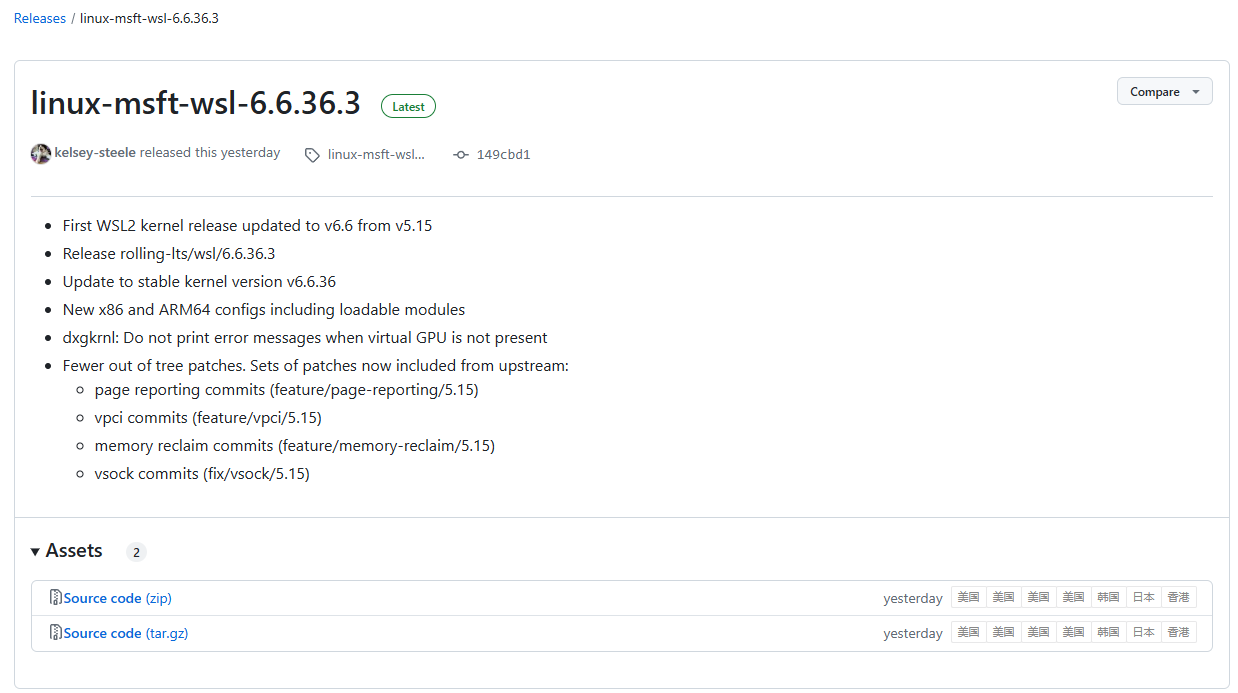Click the 香港 mirror for Source code (tar.gz)

[x=1179, y=632]
